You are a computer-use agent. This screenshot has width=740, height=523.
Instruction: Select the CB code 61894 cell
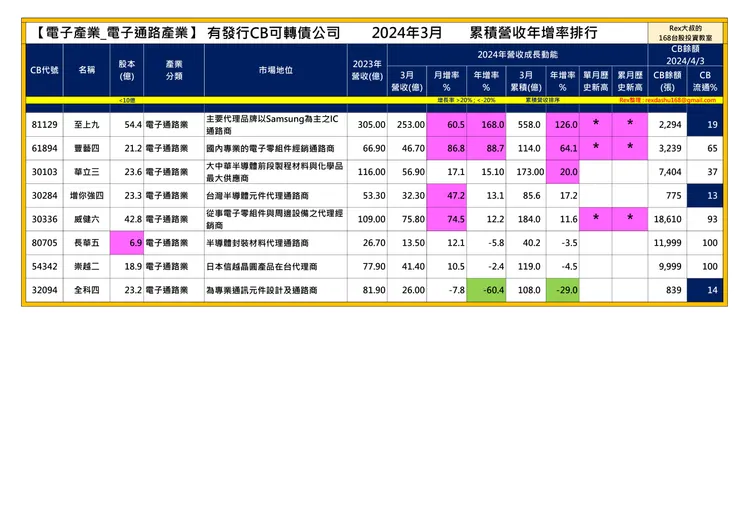[x=44, y=148]
